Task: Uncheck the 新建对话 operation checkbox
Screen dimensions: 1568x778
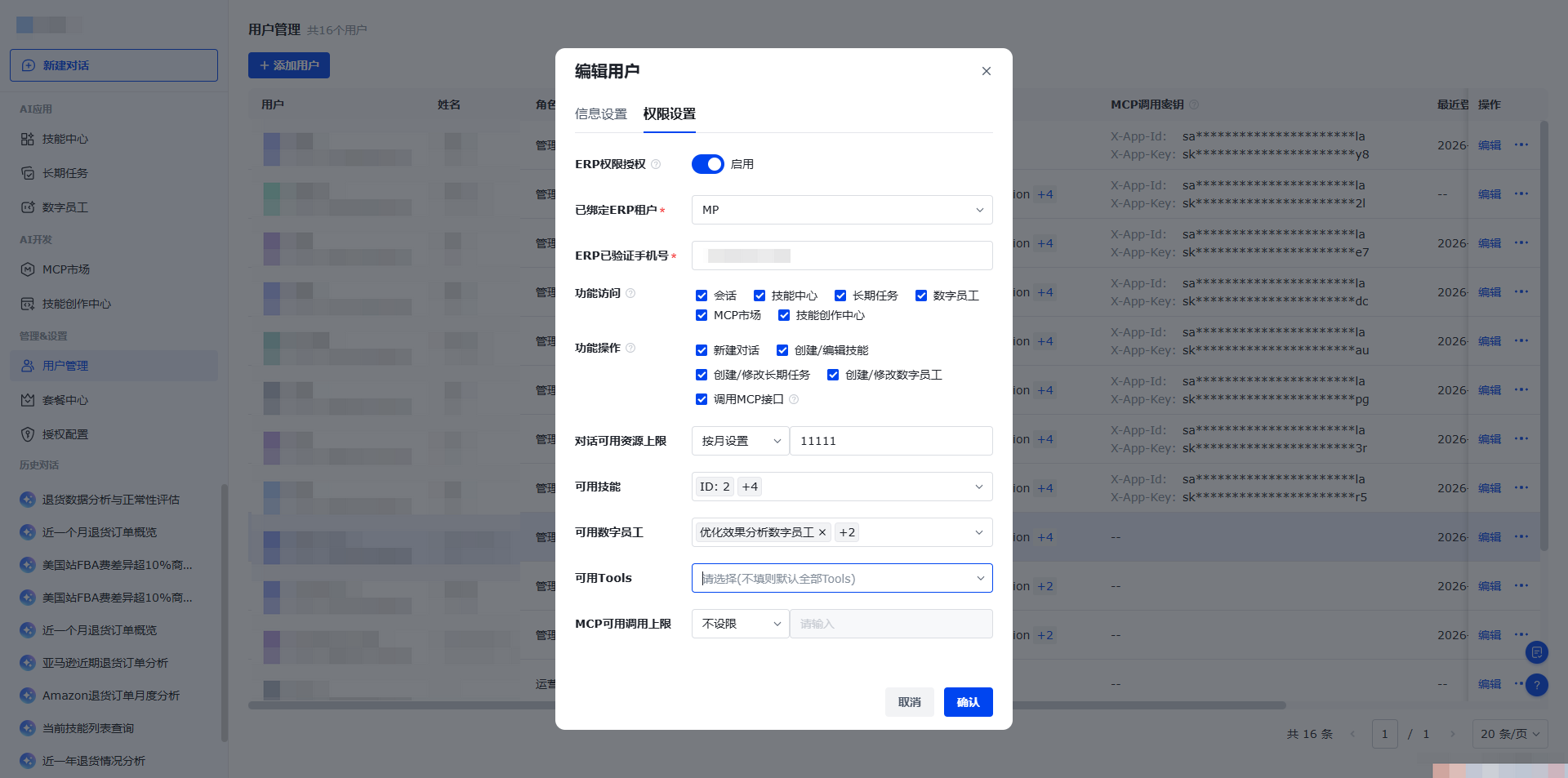Action: coord(702,350)
